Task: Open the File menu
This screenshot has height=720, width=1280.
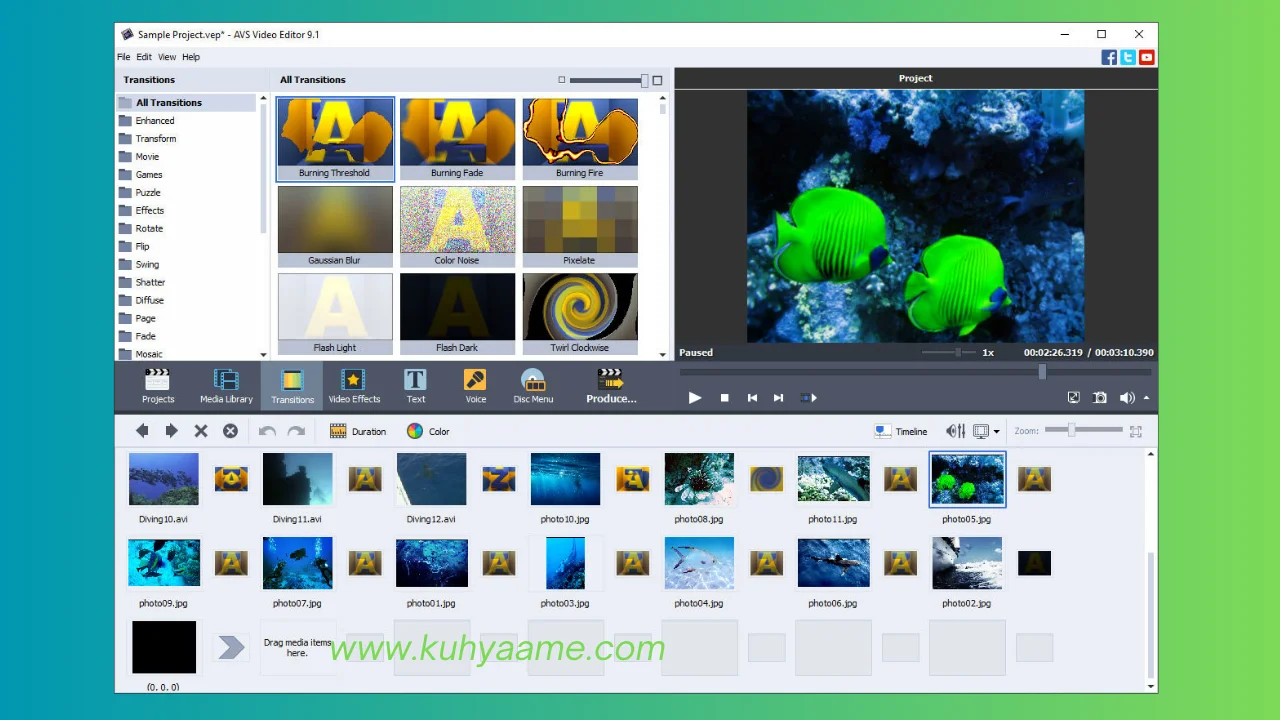Action: click(124, 57)
